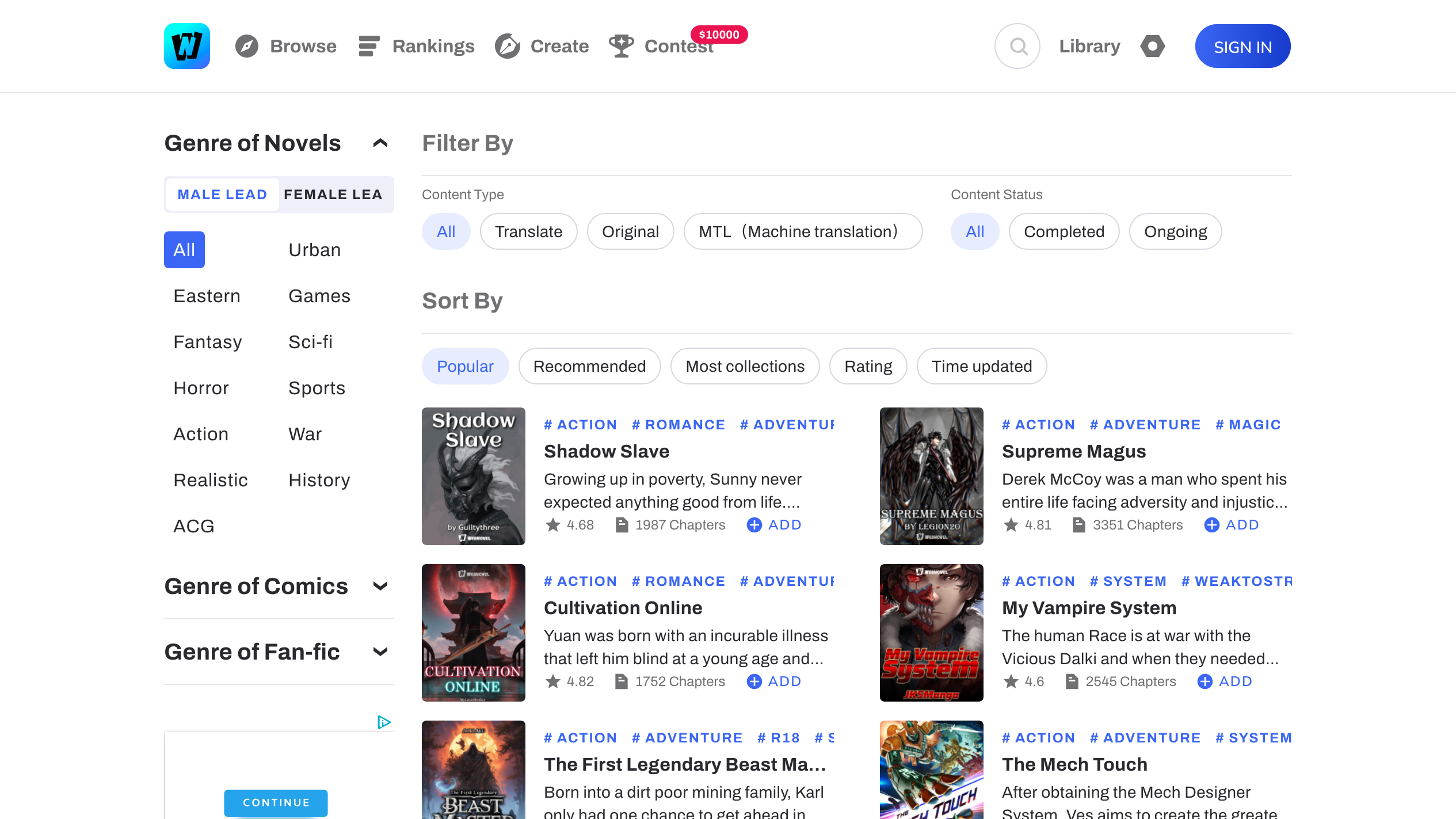Open the Library menu item
This screenshot has height=819, width=1456.
coord(1089,46)
